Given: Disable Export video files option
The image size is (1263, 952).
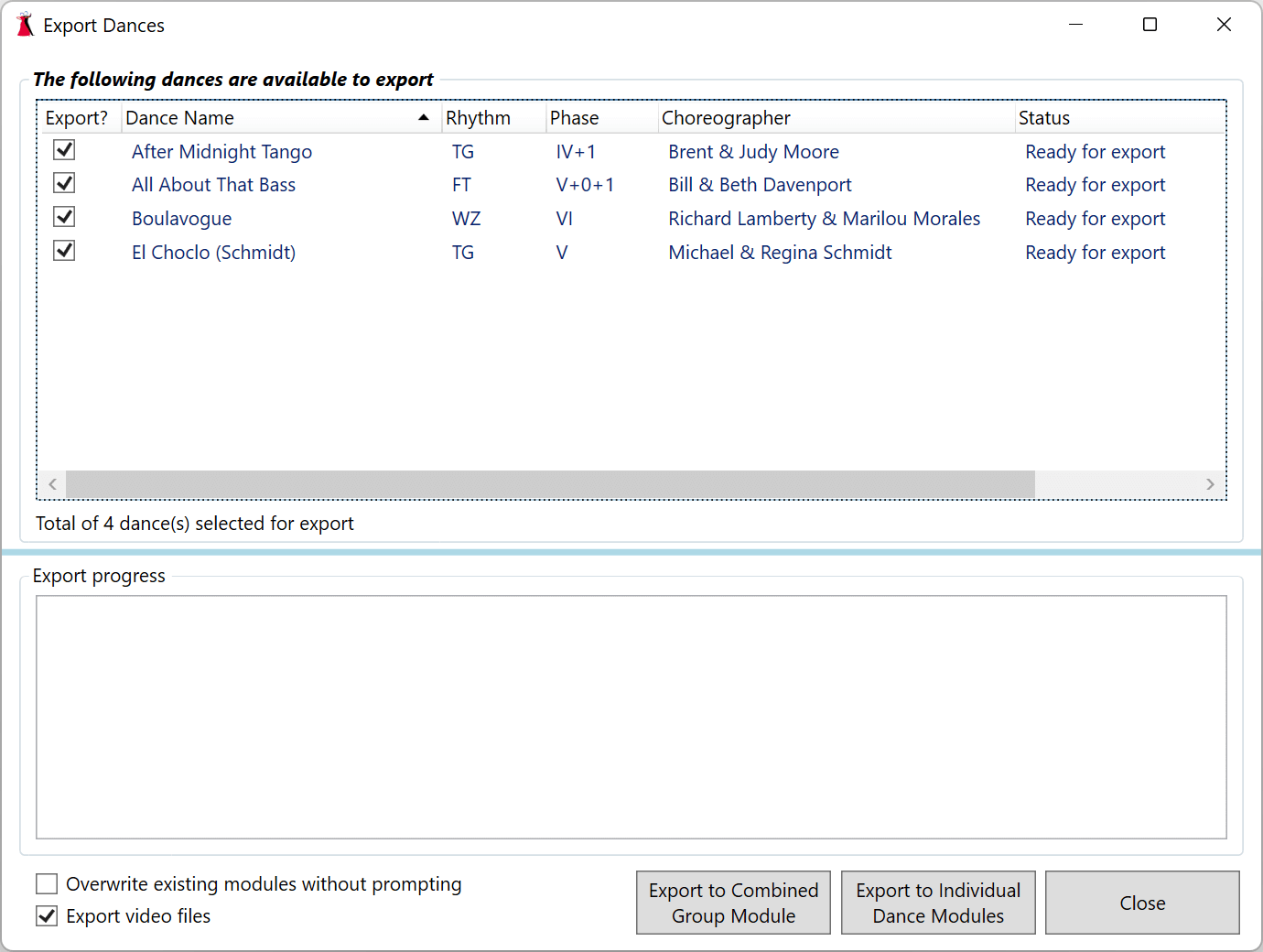Looking at the screenshot, I should (x=47, y=915).
